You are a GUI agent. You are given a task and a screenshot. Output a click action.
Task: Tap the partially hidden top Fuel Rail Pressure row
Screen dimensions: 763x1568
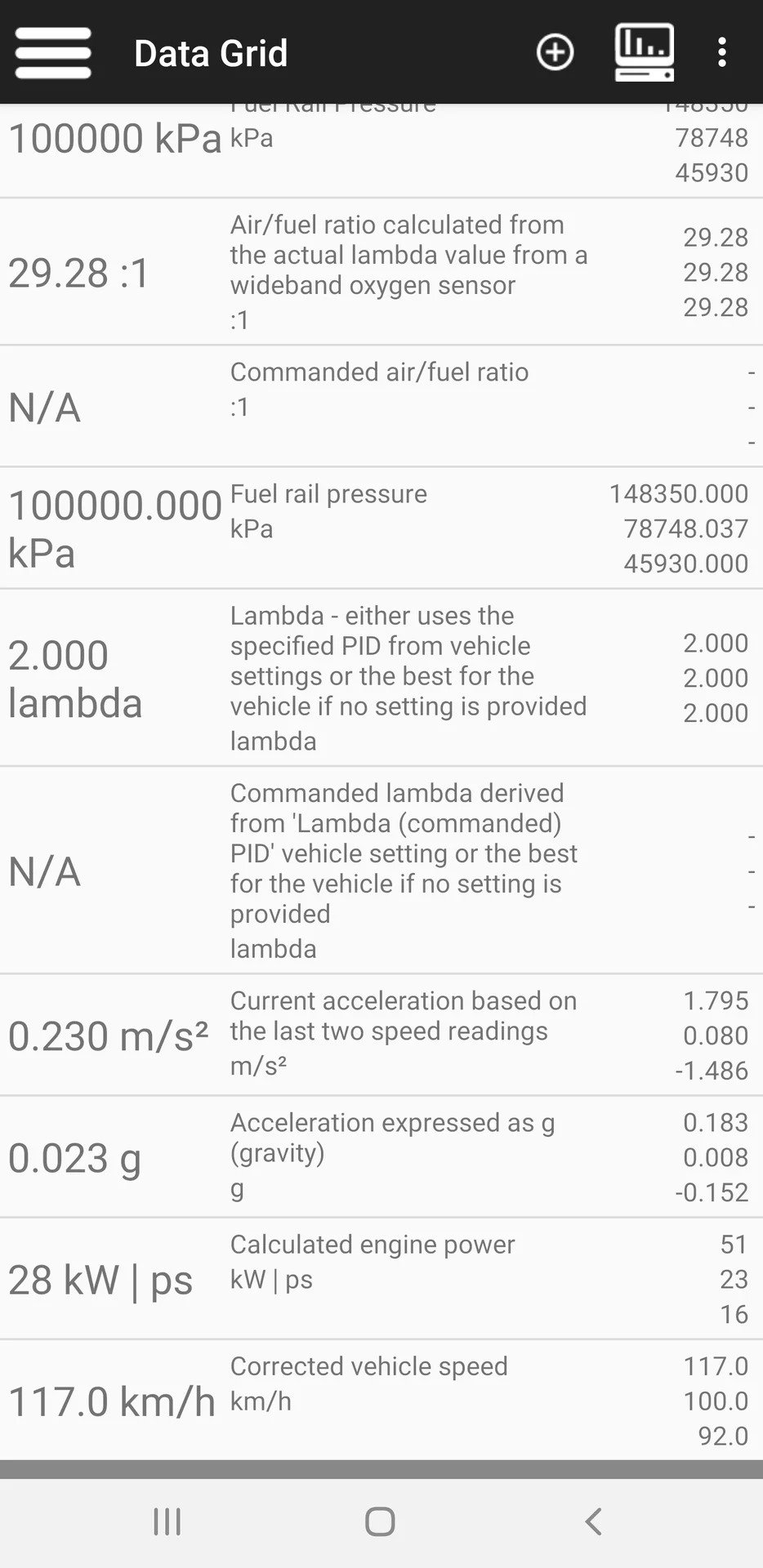381,149
